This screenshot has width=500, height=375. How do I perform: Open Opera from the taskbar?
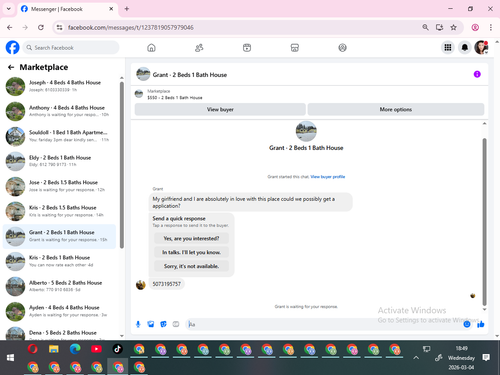click(32, 349)
